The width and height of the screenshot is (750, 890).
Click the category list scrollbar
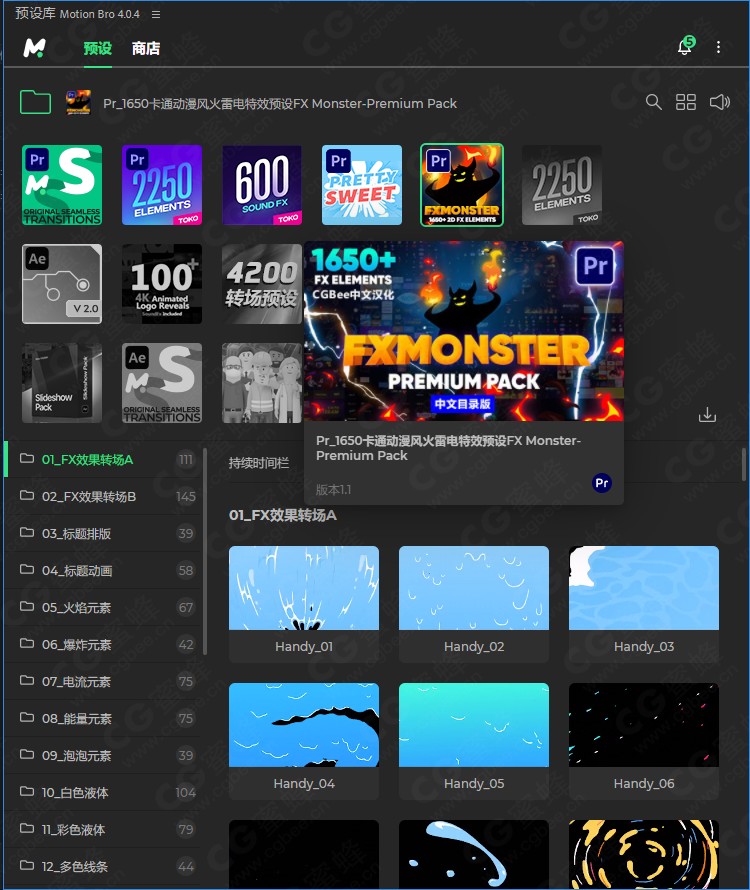tap(205, 551)
